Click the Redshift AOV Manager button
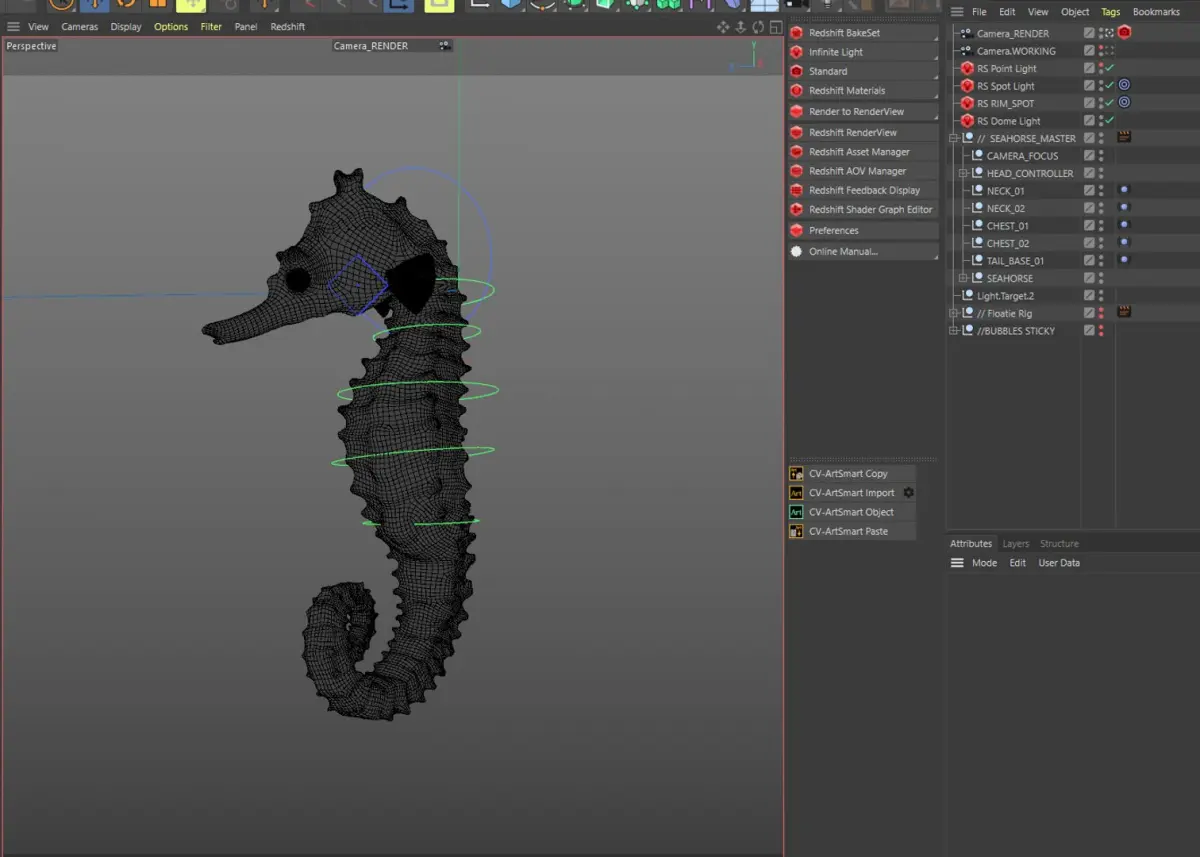The image size is (1200, 857). click(x=863, y=171)
